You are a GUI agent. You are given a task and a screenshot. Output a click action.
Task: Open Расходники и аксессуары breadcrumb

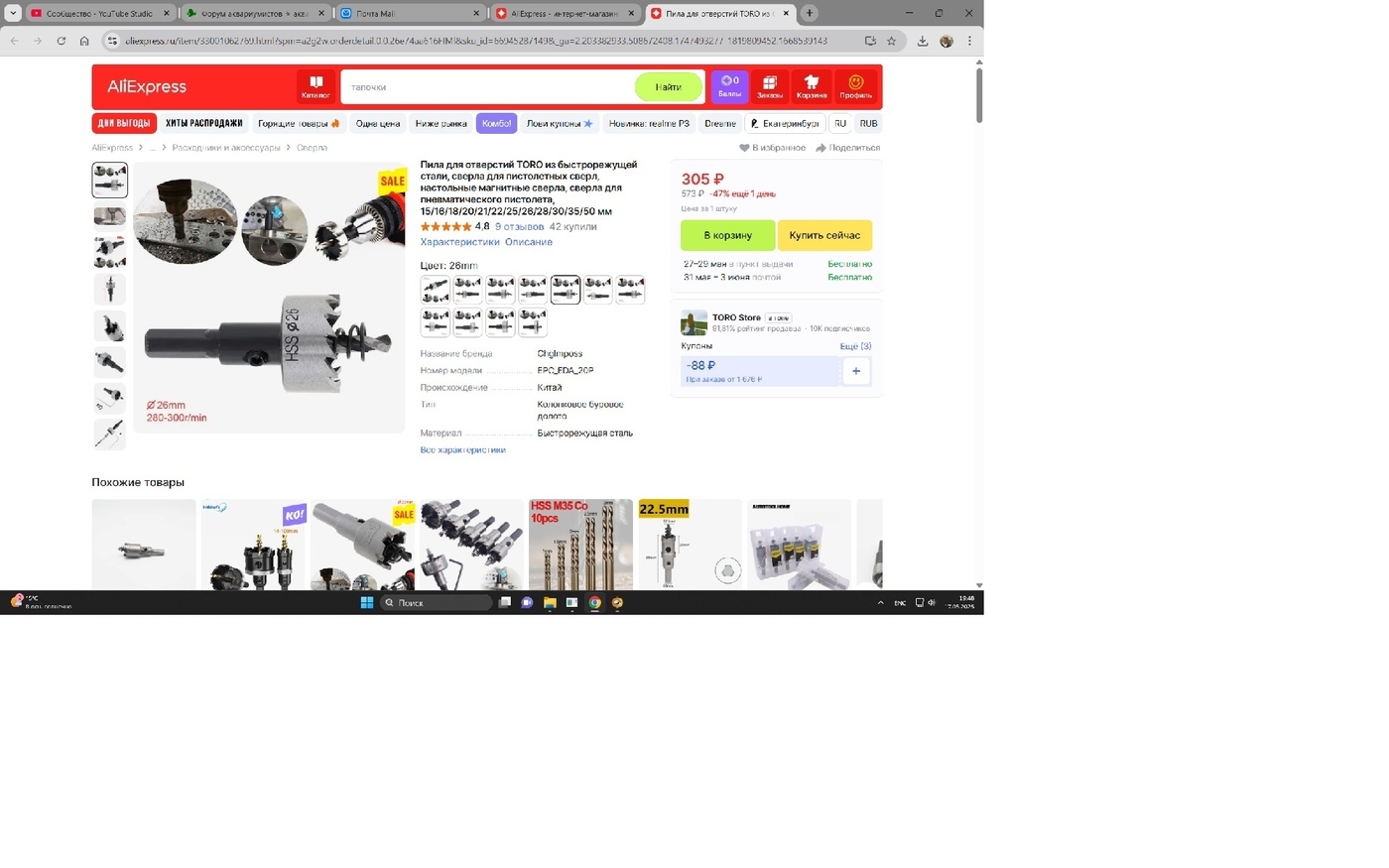coord(226,148)
